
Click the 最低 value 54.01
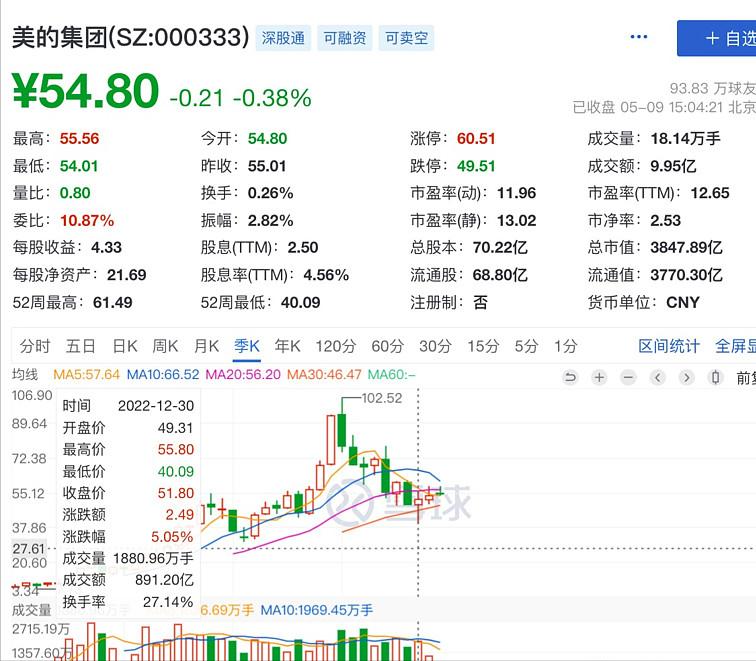[79, 166]
